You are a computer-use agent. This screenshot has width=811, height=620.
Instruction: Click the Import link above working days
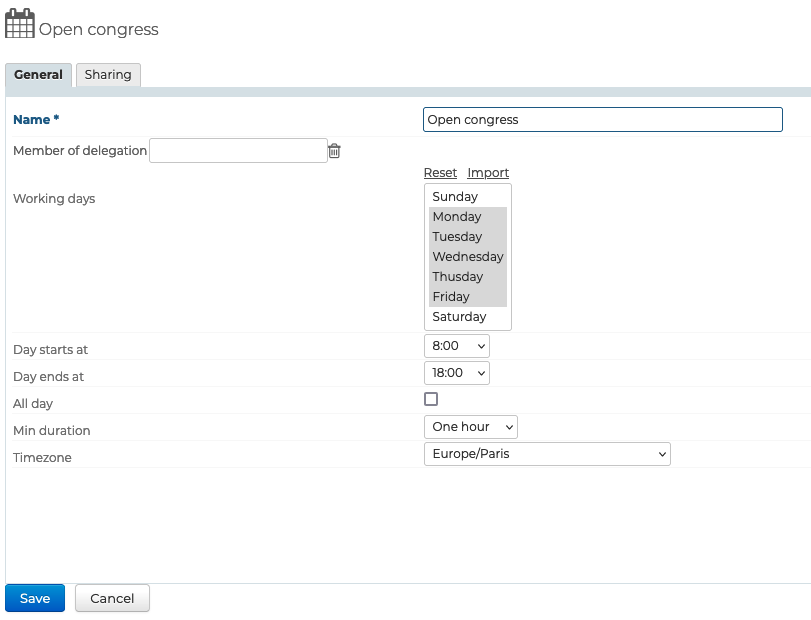pyautogui.click(x=488, y=173)
